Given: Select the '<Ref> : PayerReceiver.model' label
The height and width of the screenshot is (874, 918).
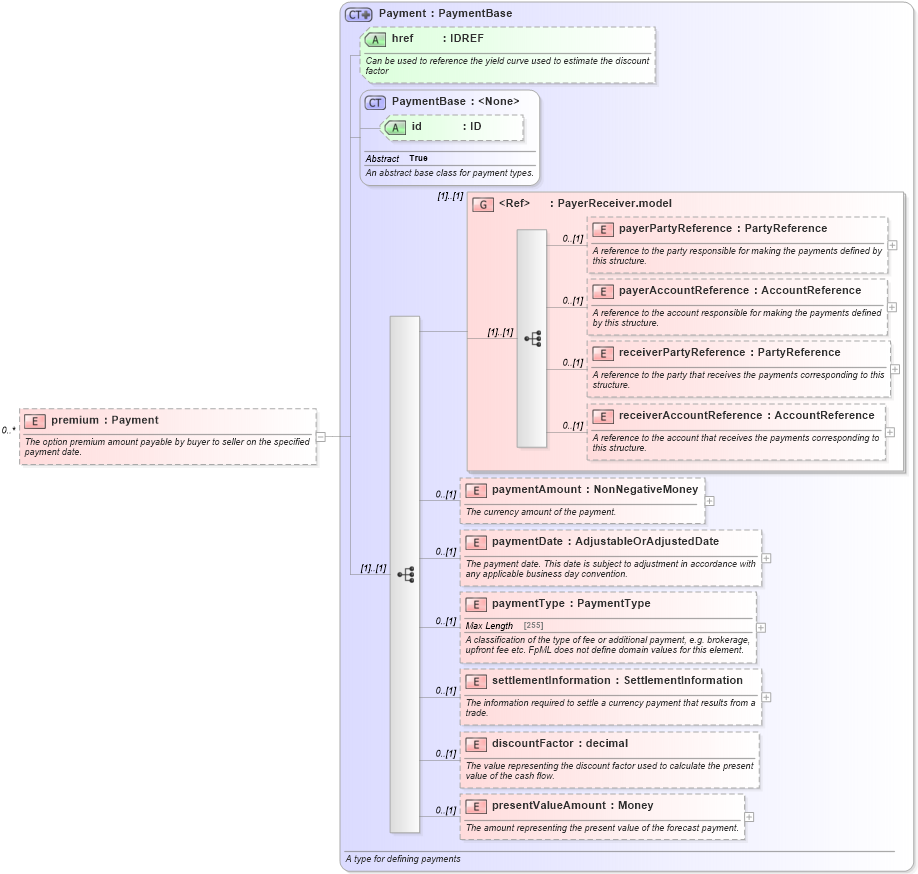Looking at the screenshot, I should click(585, 203).
